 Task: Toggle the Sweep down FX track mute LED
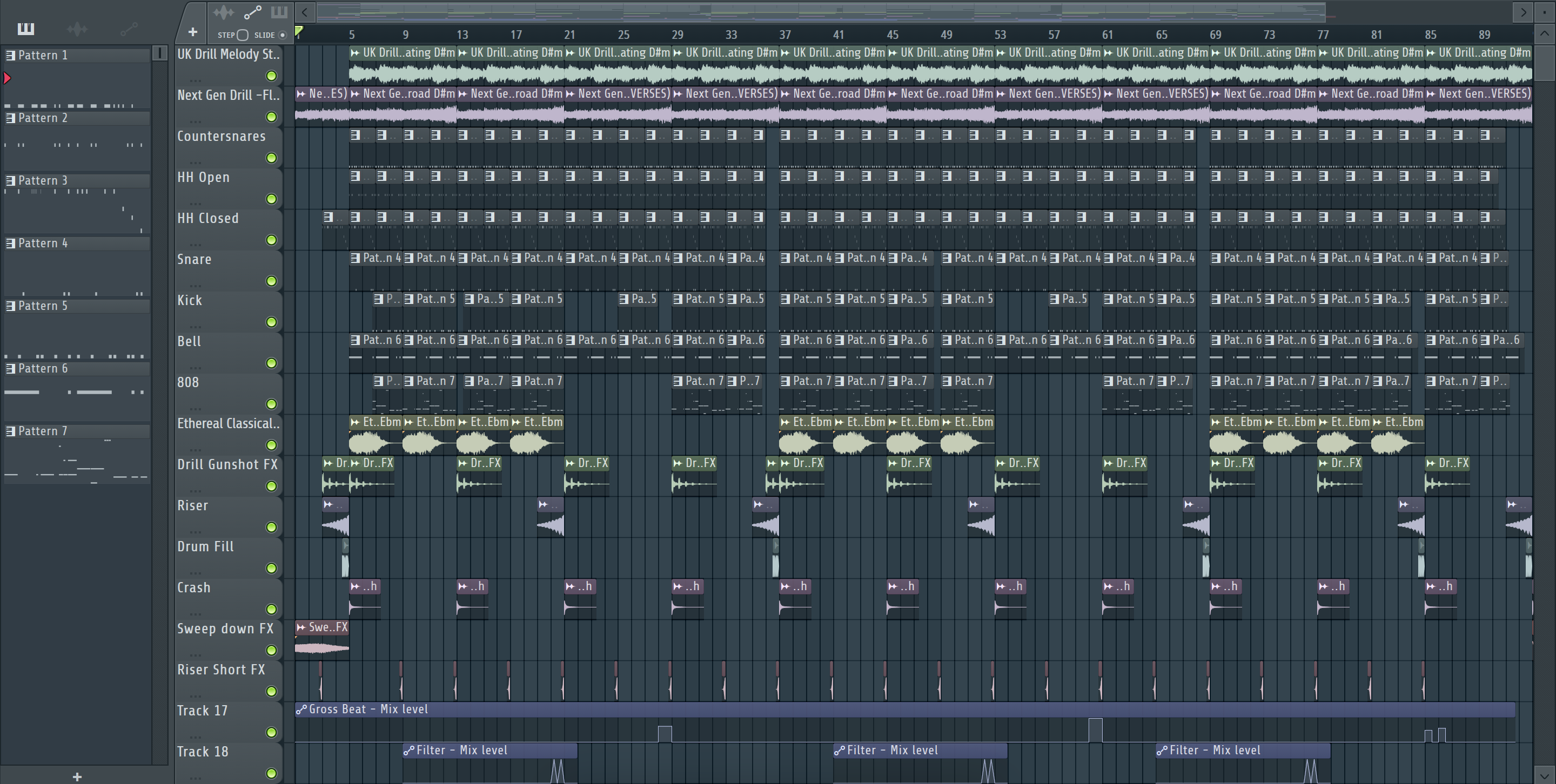(x=271, y=651)
